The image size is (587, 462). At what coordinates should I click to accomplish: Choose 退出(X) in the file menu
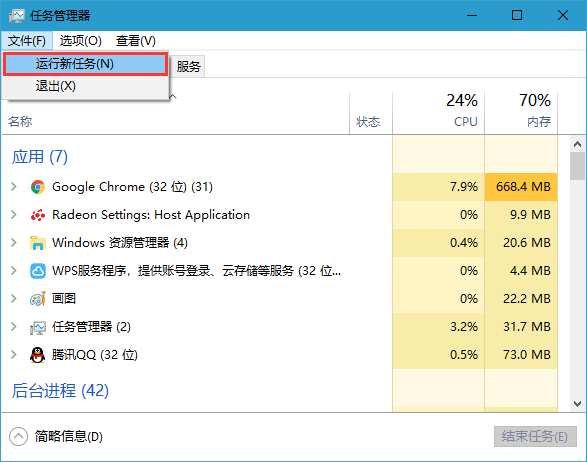pyautogui.click(x=85, y=86)
